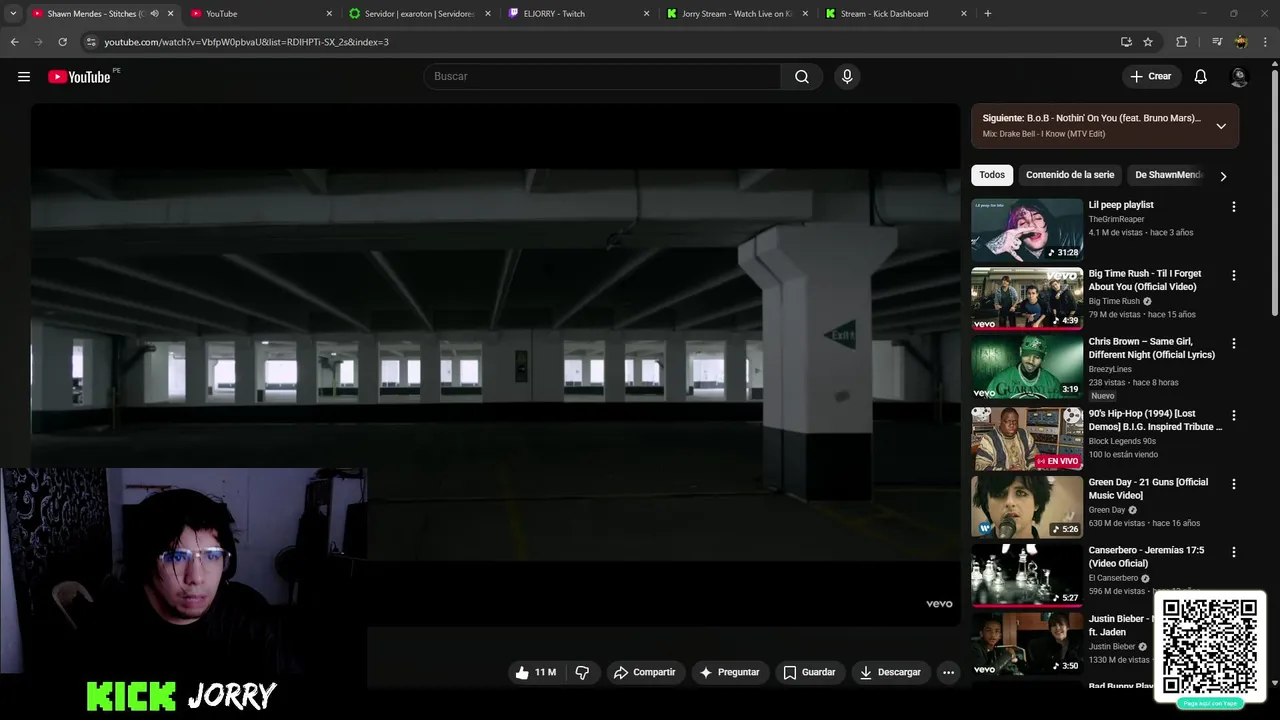Click the install app icon in address bar

tap(1126, 42)
